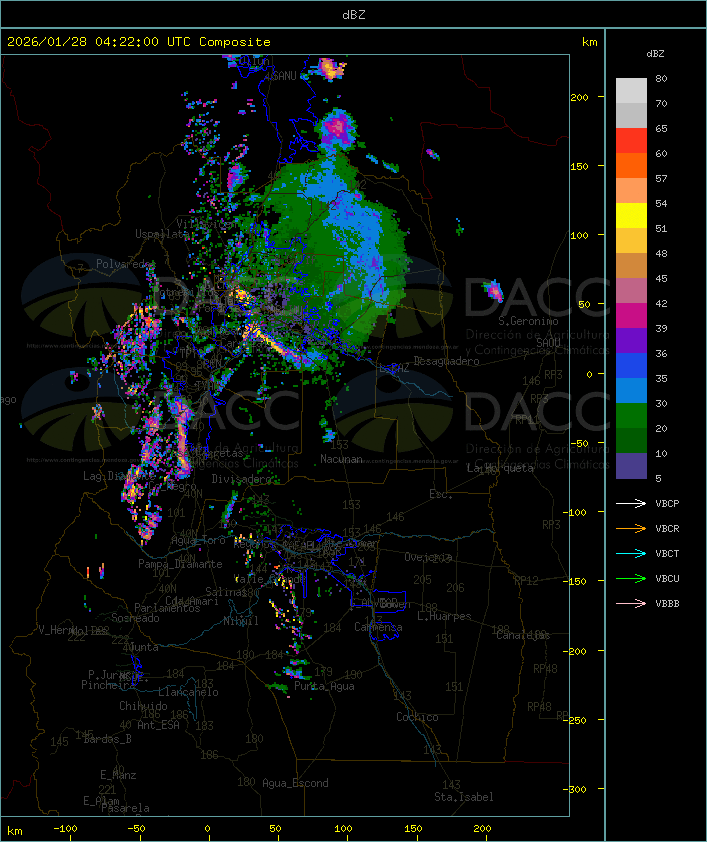
Task: Click the cyan VBCT arrow icon
Action: tap(631, 553)
